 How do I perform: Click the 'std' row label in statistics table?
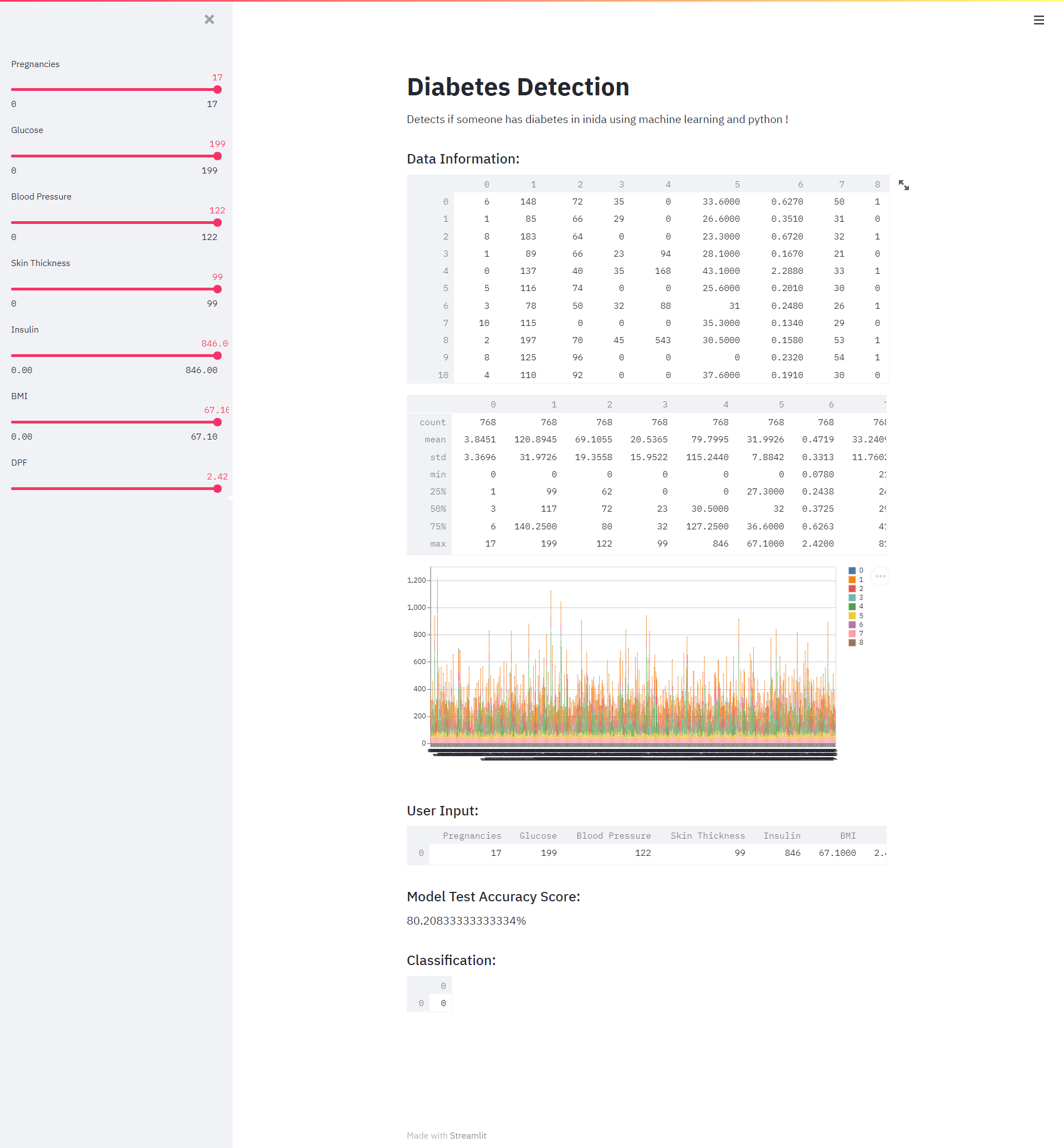(438, 457)
